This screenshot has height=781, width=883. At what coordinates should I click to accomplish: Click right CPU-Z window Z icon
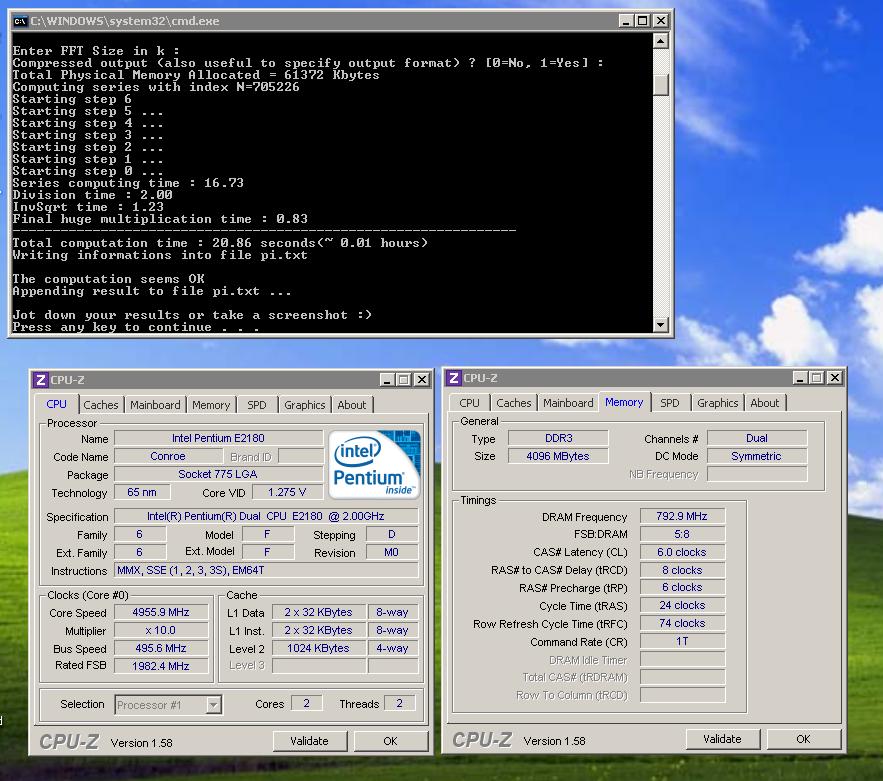[x=454, y=378]
